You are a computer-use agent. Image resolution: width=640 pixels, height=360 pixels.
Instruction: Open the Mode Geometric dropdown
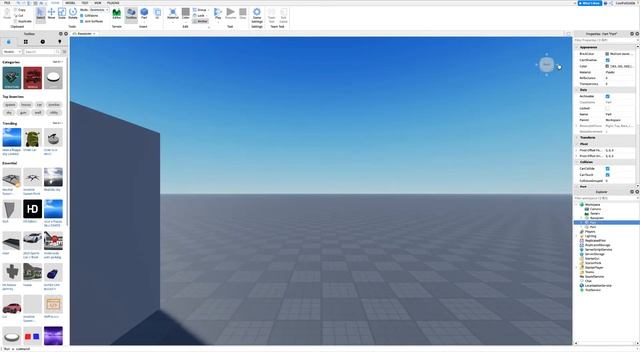point(94,9)
